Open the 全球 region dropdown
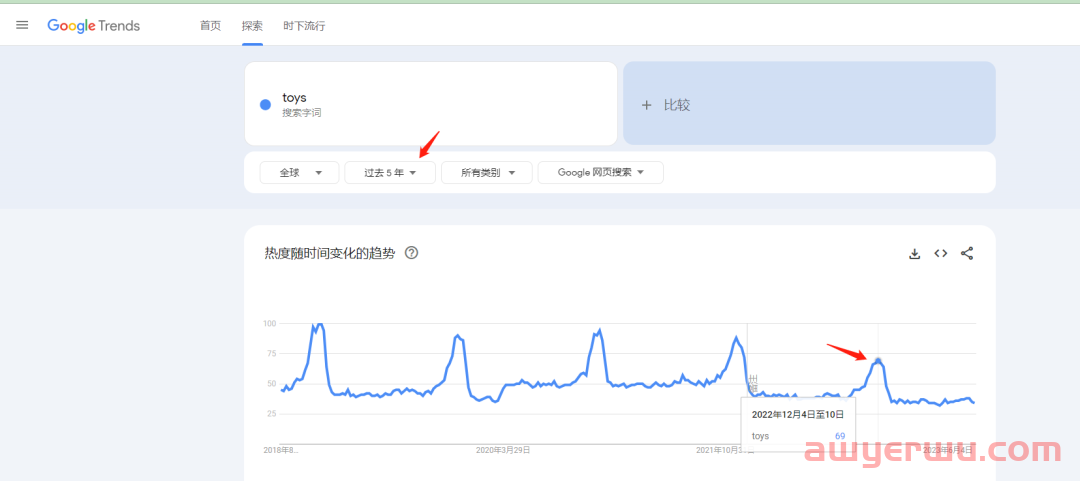The width and height of the screenshot is (1080, 481). pyautogui.click(x=299, y=173)
